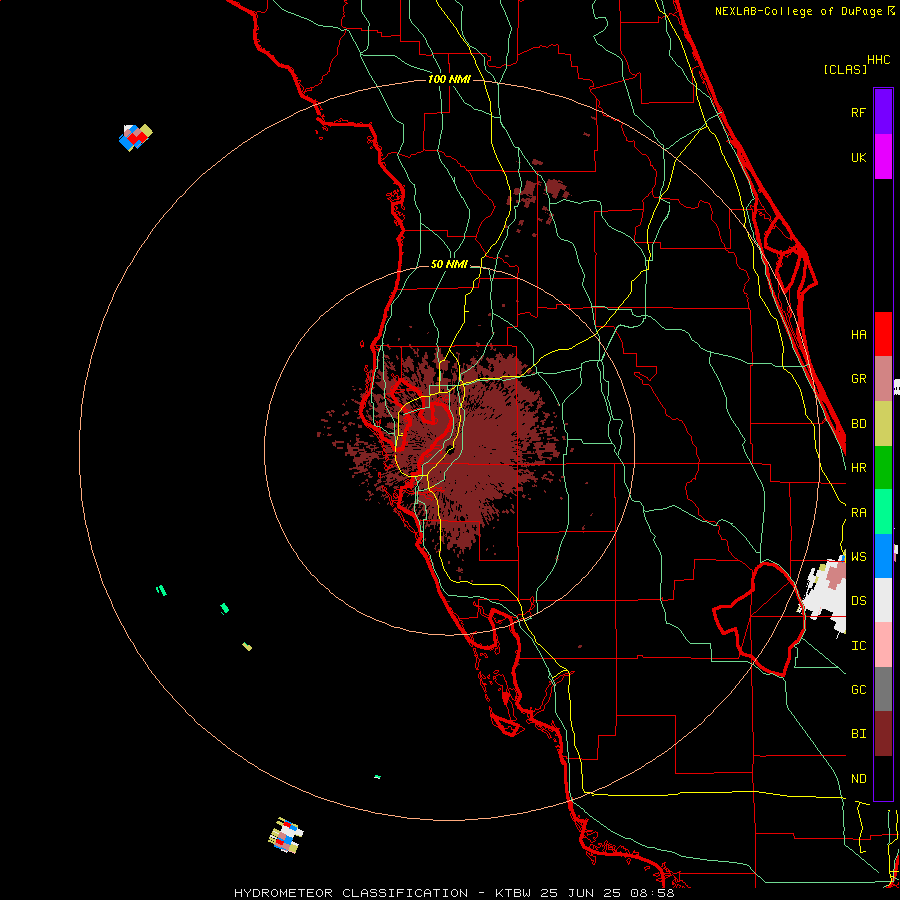Click the DS white legend swatch

pyautogui.click(x=883, y=600)
